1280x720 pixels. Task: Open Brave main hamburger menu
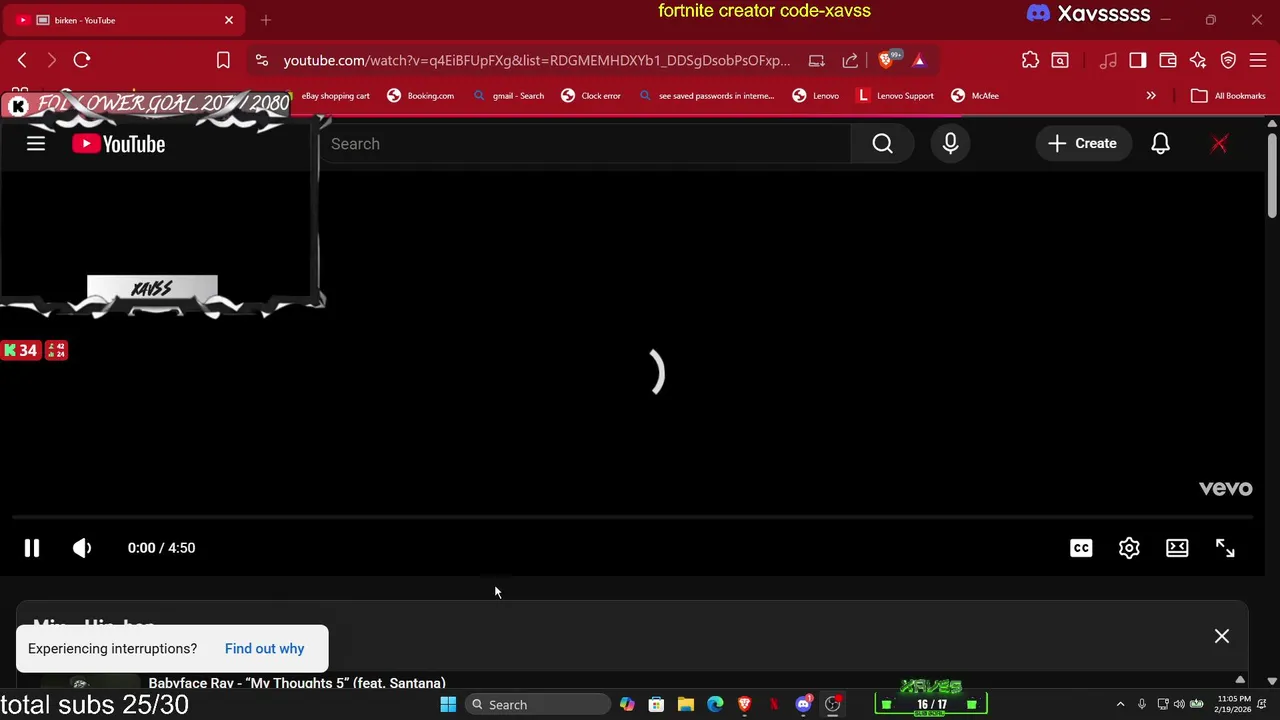(1258, 60)
